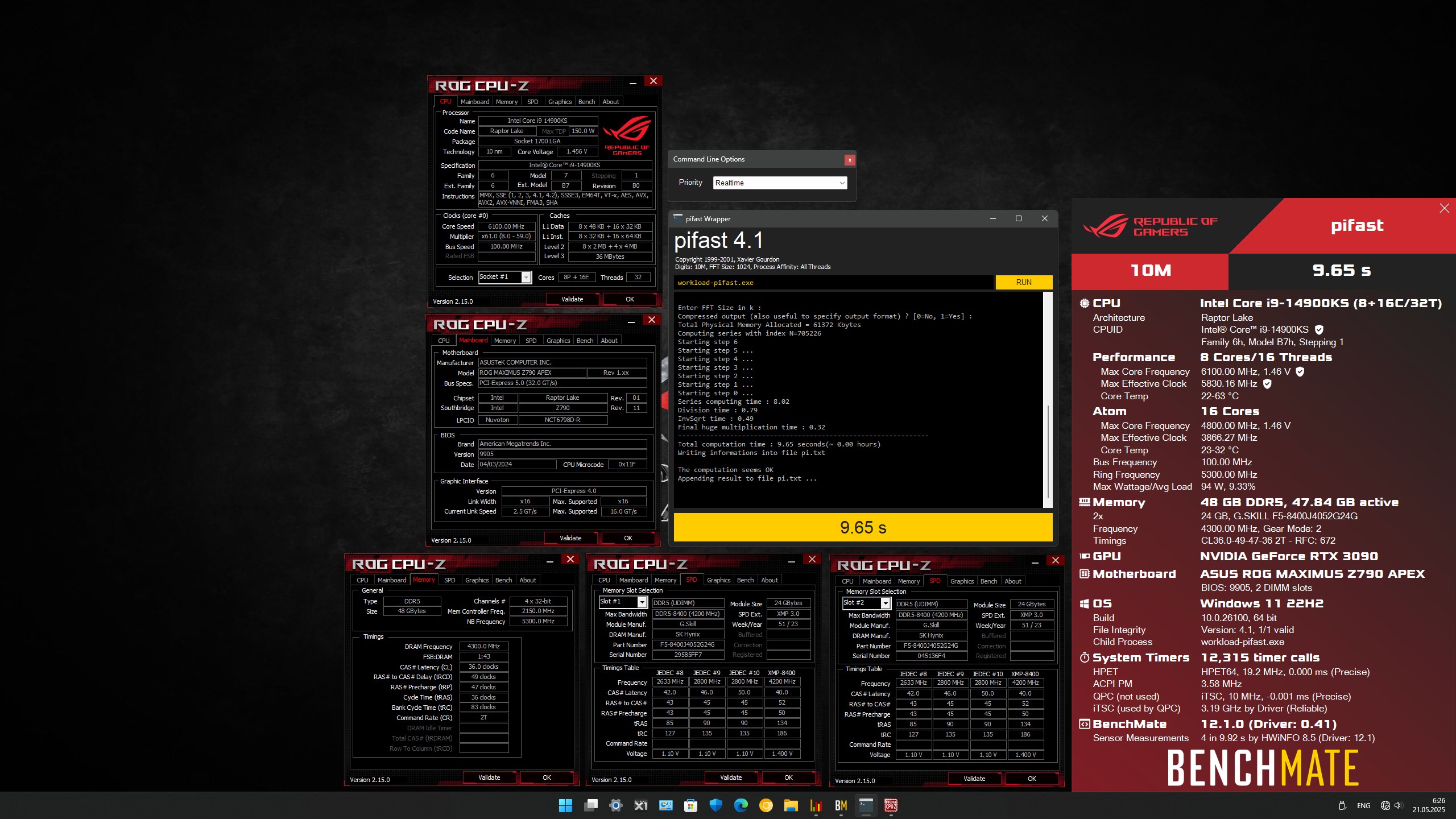
Task: Click the pifast console output scrollbar
Action: pos(1048,400)
